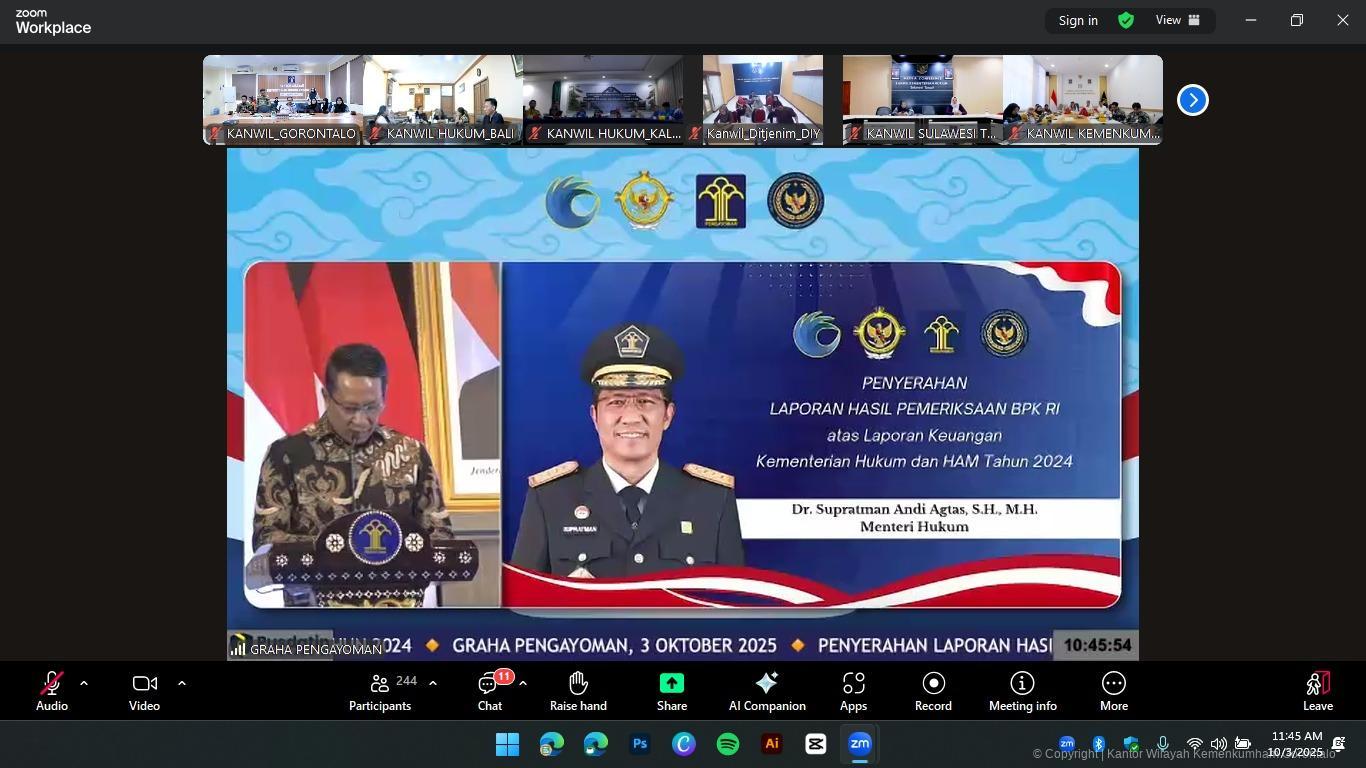The image size is (1366, 768).
Task: Open the Apps menu
Action: pos(853,691)
